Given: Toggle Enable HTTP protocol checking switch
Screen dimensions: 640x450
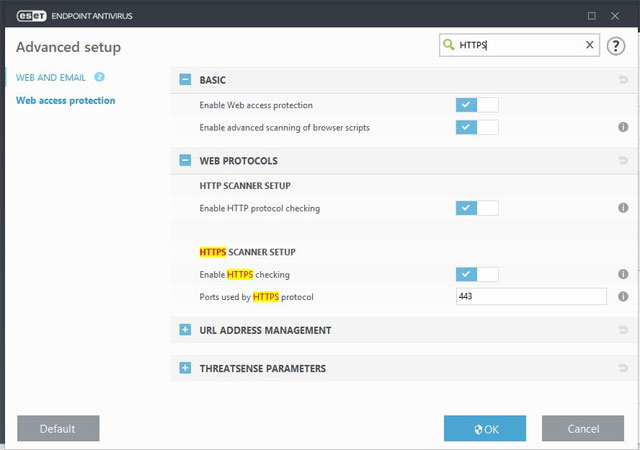Looking at the screenshot, I should pyautogui.click(x=477, y=208).
